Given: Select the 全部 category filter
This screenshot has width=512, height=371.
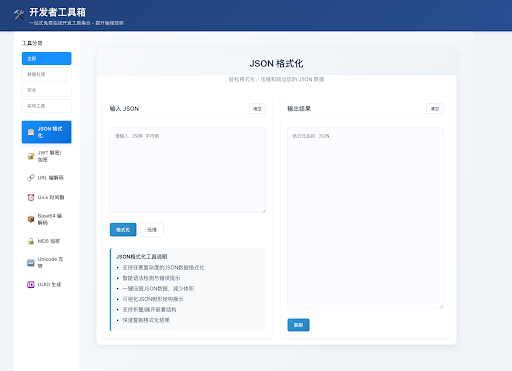Looking at the screenshot, I should pyautogui.click(x=47, y=58).
